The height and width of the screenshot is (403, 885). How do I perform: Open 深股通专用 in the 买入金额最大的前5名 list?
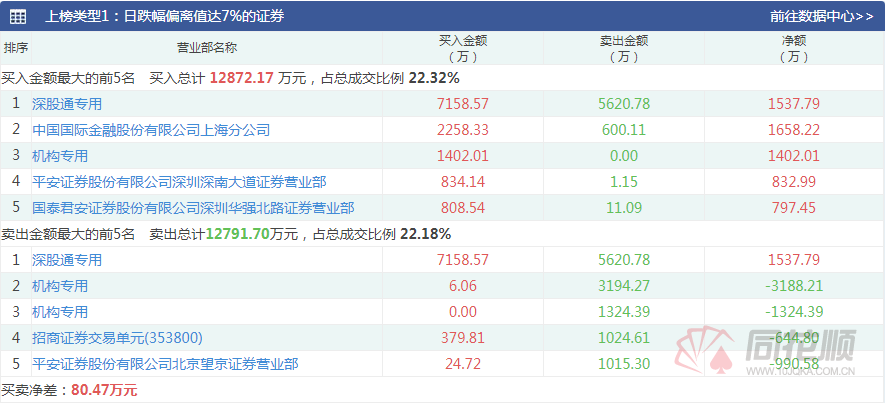point(67,104)
